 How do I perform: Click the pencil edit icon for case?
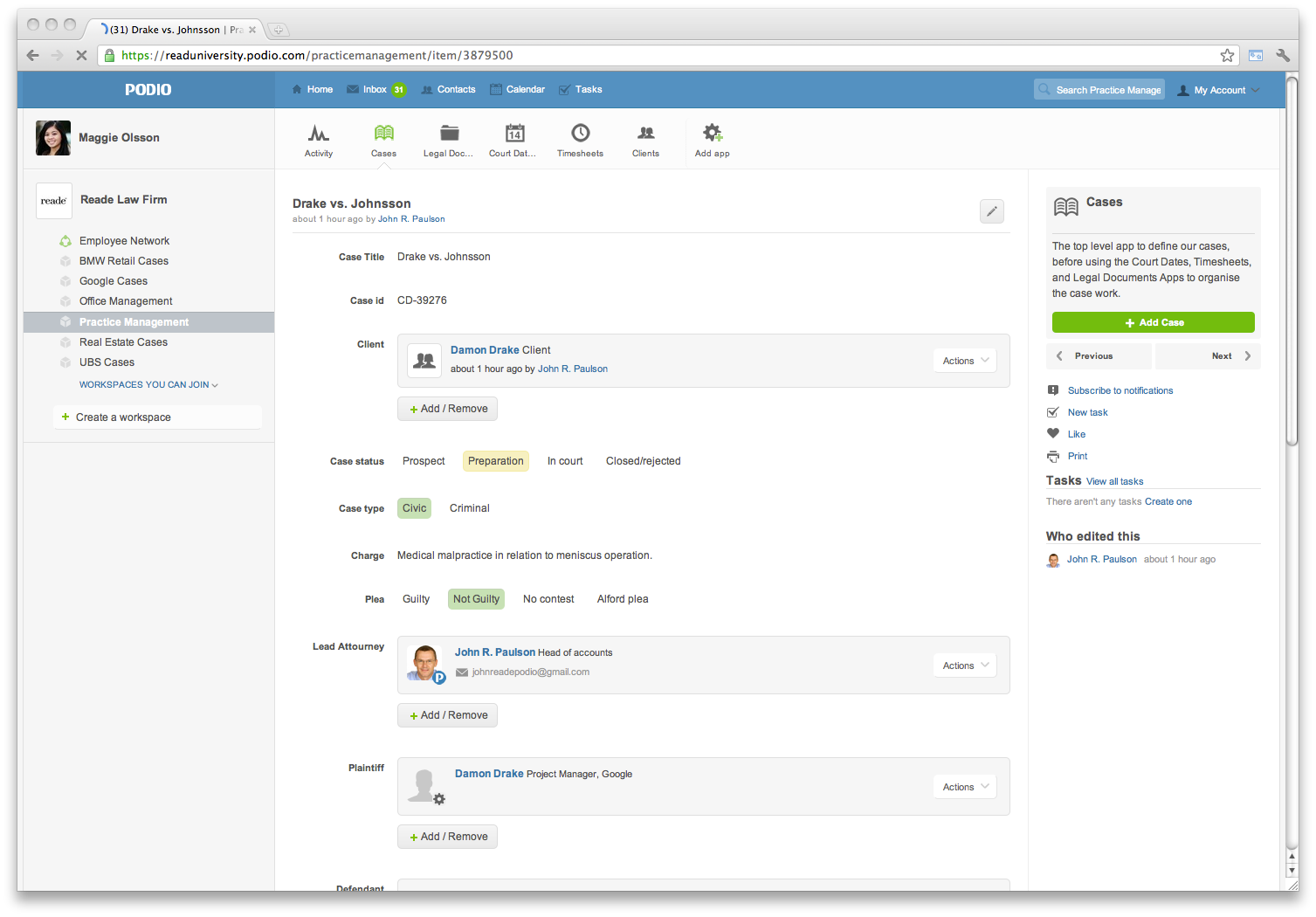tap(991, 211)
